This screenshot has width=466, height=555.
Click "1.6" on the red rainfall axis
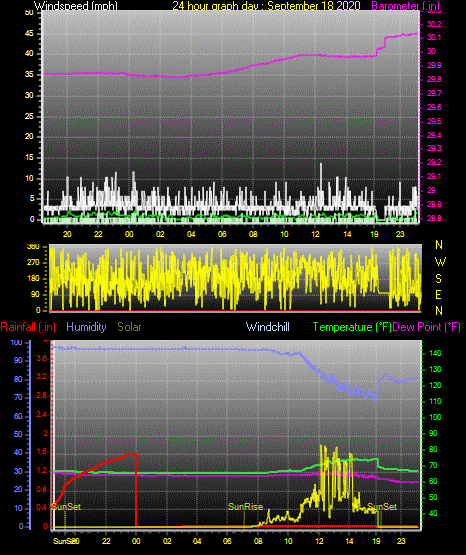41,452
